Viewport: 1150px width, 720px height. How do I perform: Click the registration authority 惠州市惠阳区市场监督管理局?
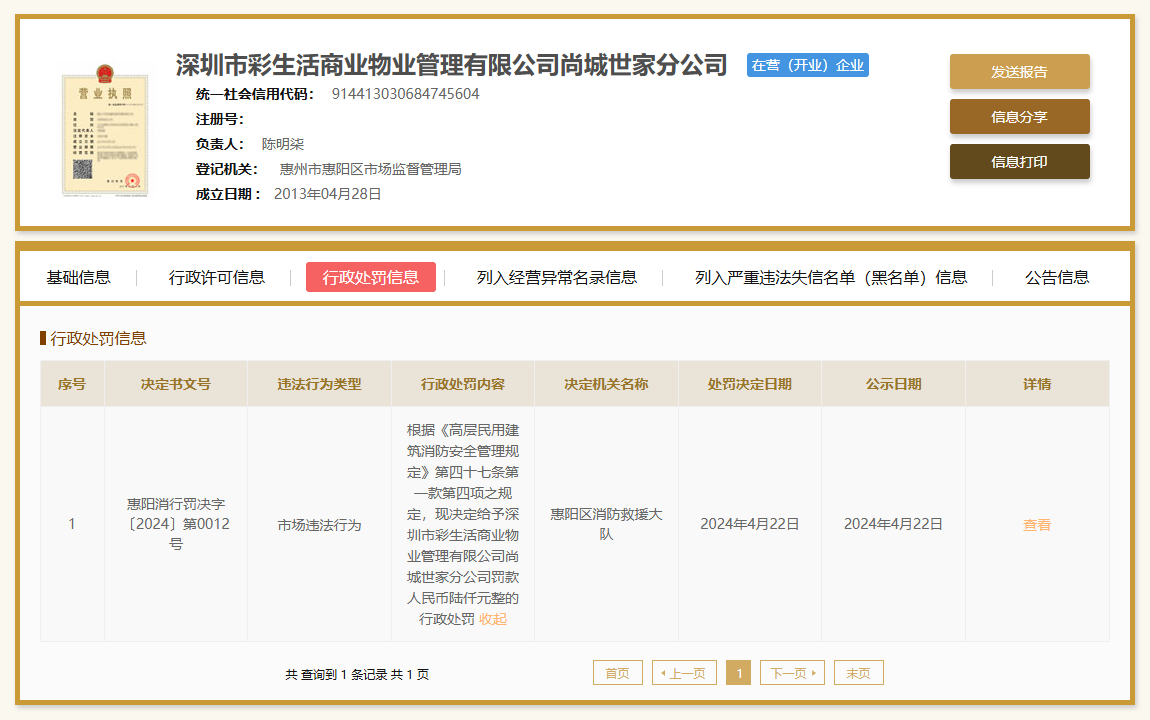click(370, 169)
